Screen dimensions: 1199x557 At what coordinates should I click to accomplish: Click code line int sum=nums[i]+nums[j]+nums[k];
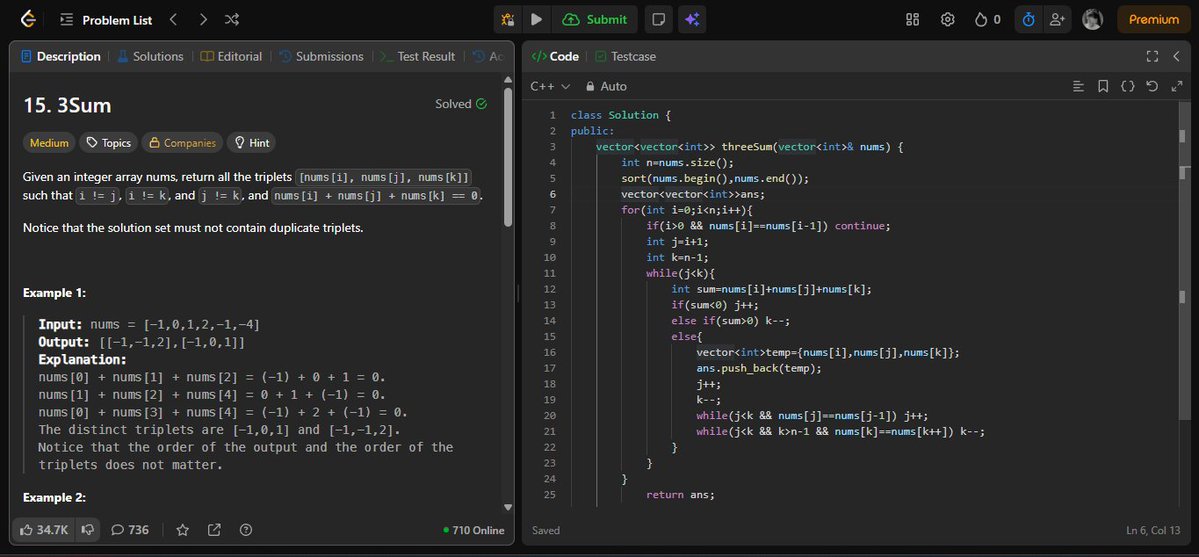pyautogui.click(x=771, y=289)
